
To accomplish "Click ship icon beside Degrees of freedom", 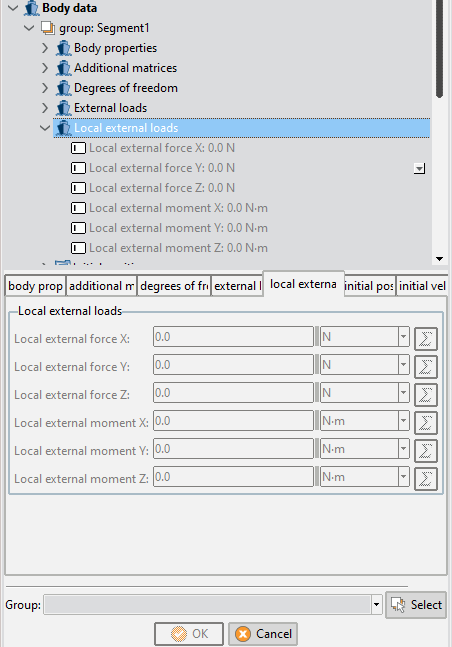I will click(x=64, y=88).
